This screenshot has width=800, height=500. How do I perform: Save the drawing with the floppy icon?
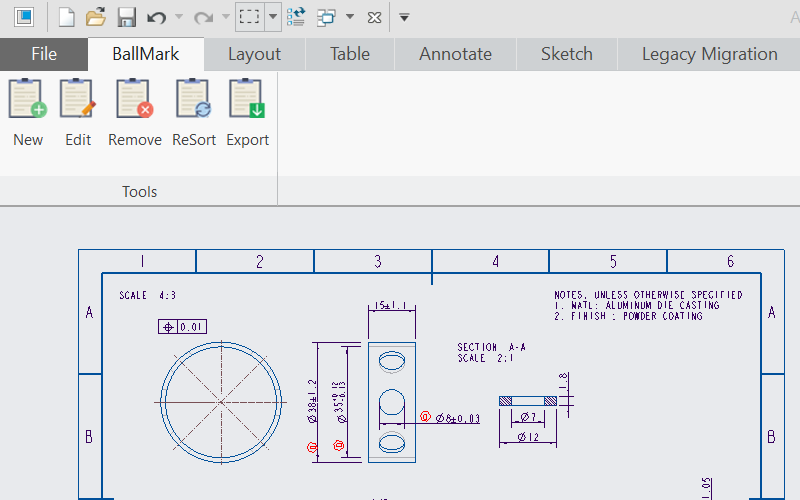point(126,17)
